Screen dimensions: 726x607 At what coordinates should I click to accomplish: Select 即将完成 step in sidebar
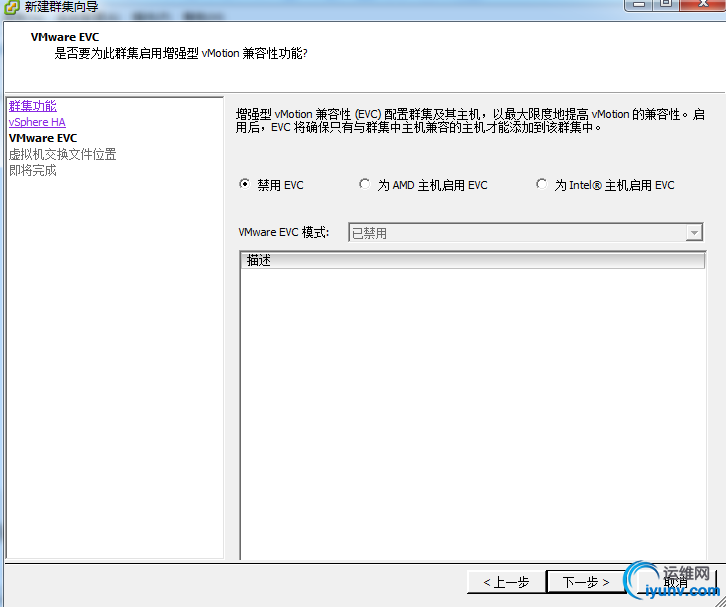pyautogui.click(x=32, y=170)
